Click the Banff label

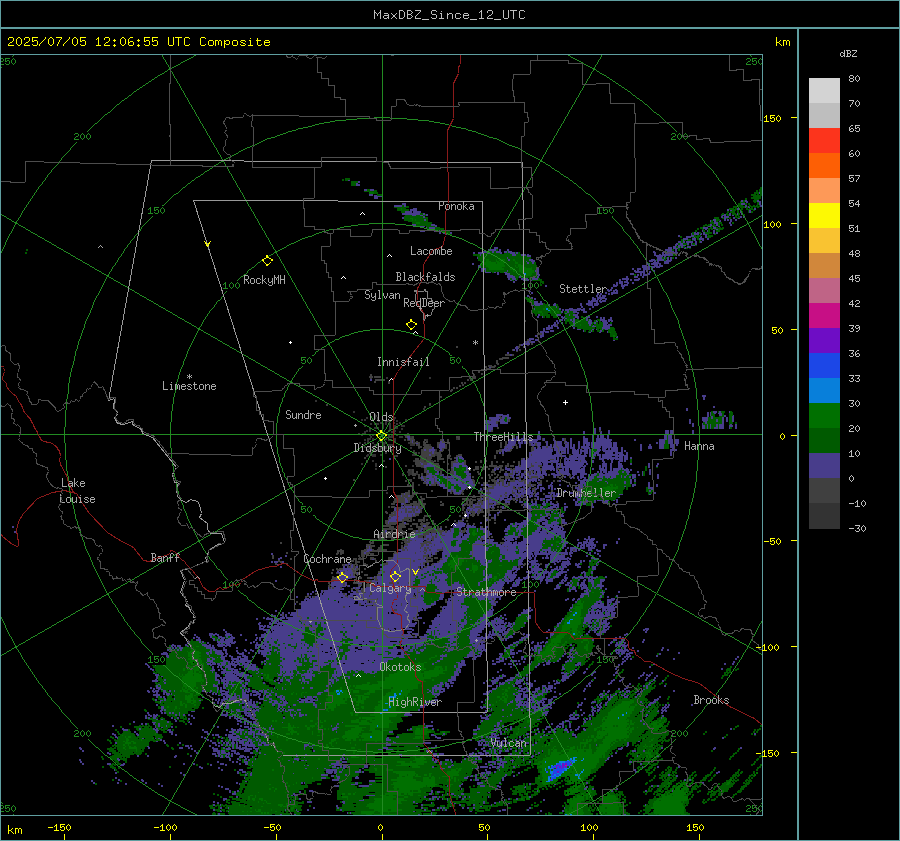[x=165, y=558]
